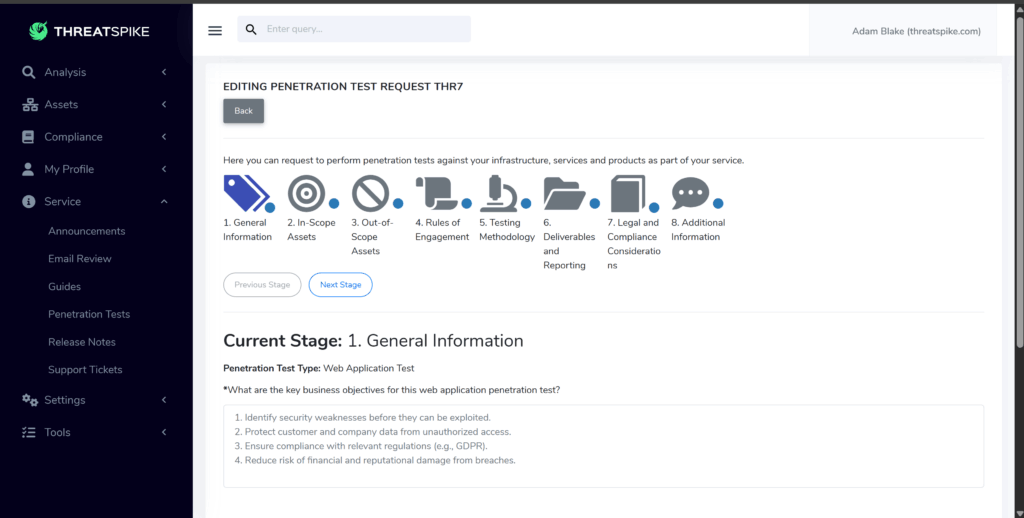
Task: Click the ThreatSpike logo in sidebar
Action: coord(90,31)
